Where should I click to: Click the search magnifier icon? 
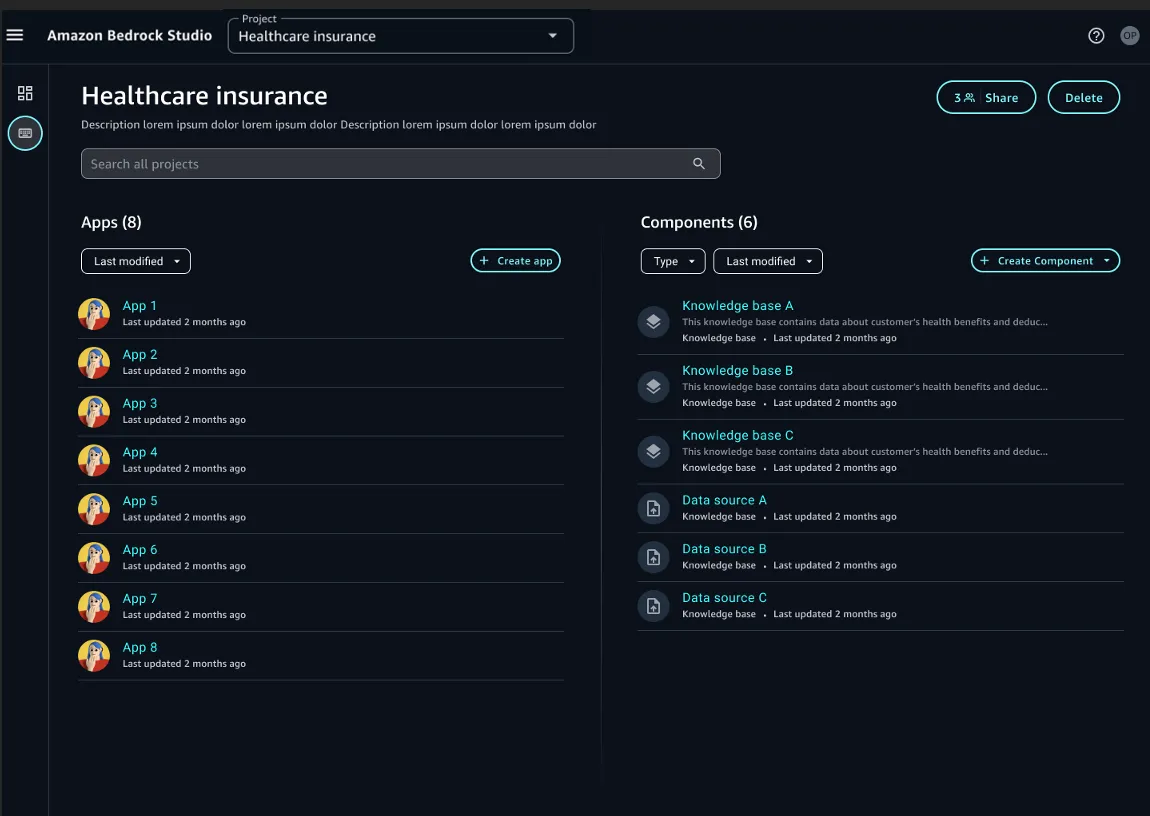point(699,164)
